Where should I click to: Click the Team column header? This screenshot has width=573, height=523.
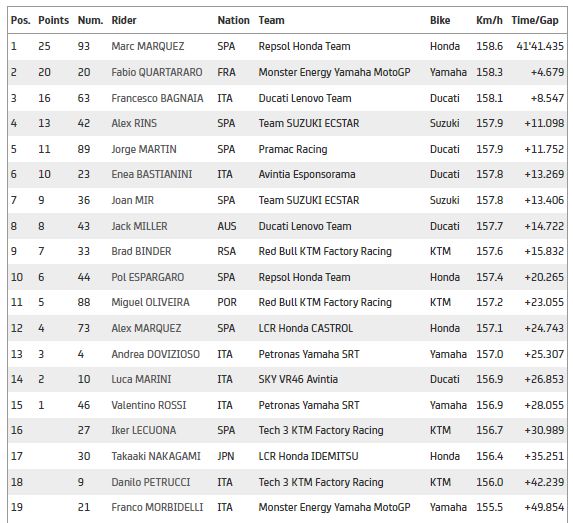tap(271, 20)
